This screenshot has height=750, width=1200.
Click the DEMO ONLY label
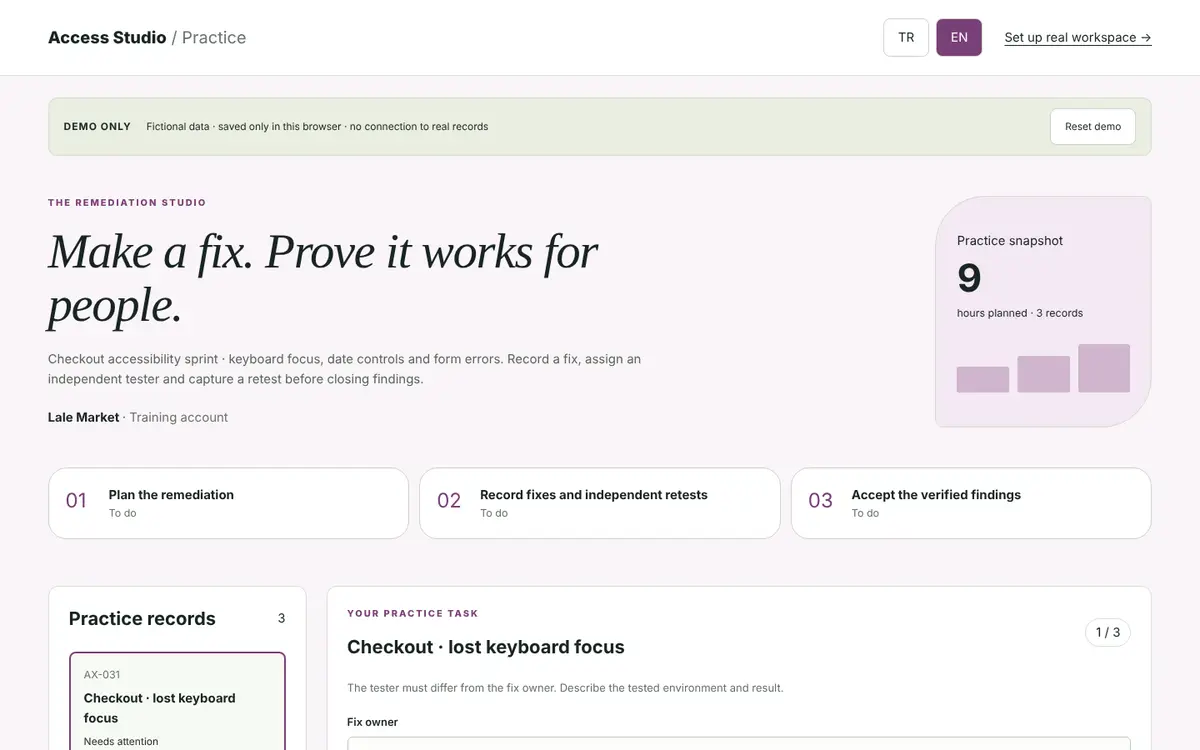(x=97, y=127)
